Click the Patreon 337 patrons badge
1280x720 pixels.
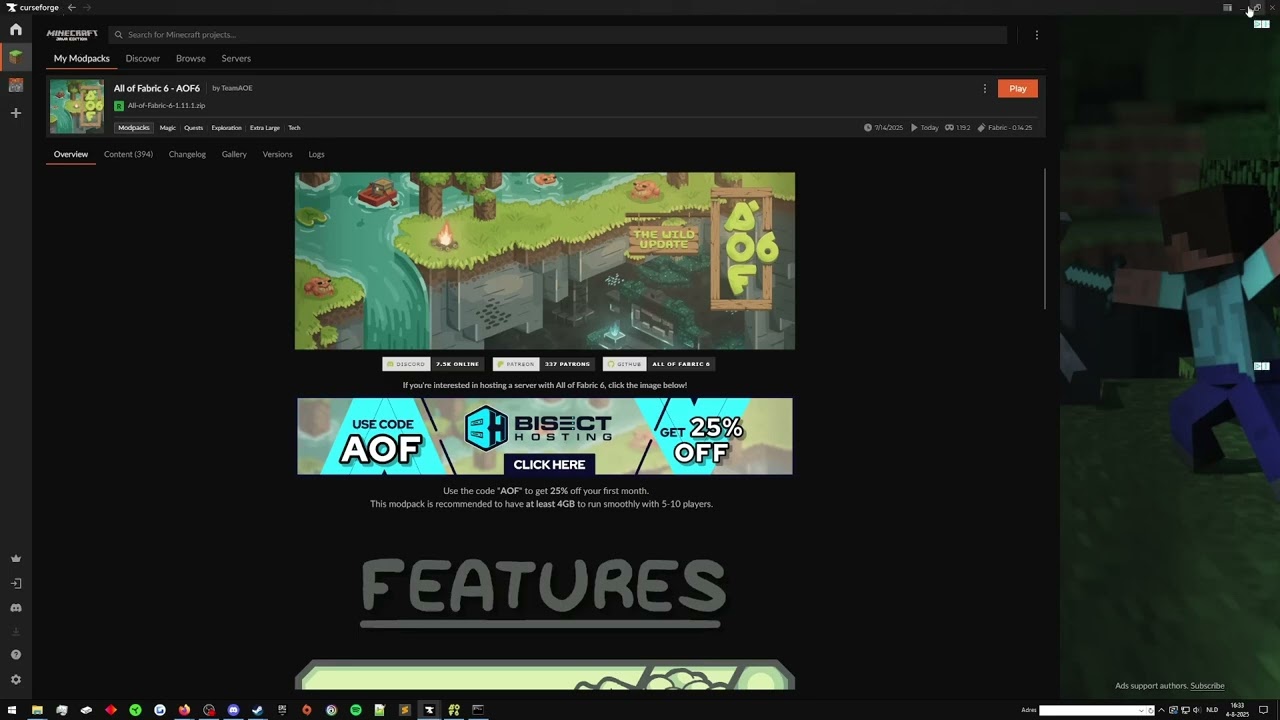click(543, 364)
